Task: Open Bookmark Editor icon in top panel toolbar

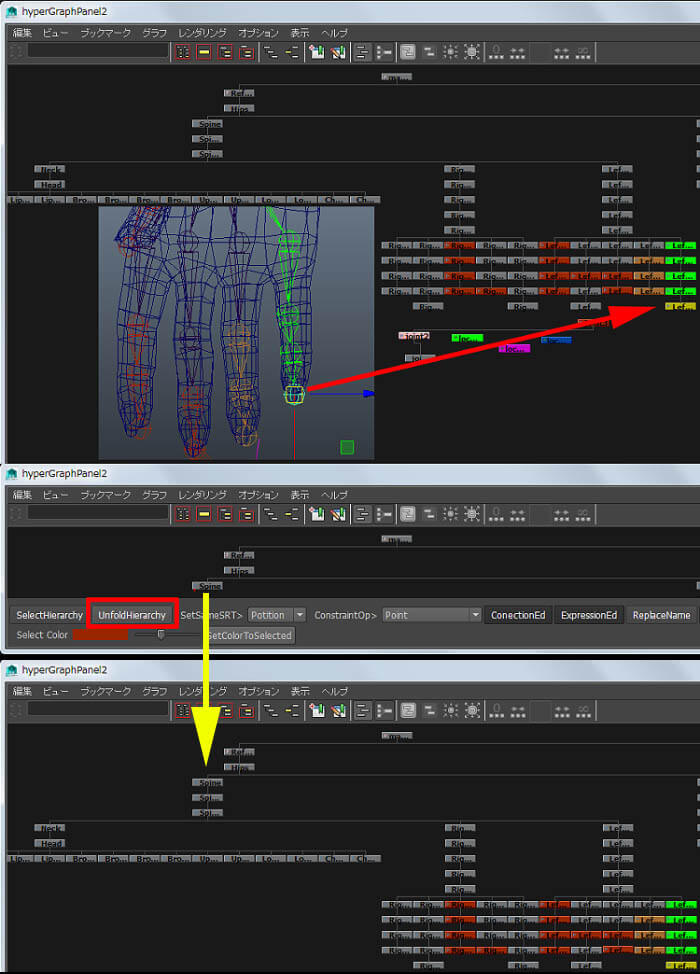Action: [x=338, y=52]
